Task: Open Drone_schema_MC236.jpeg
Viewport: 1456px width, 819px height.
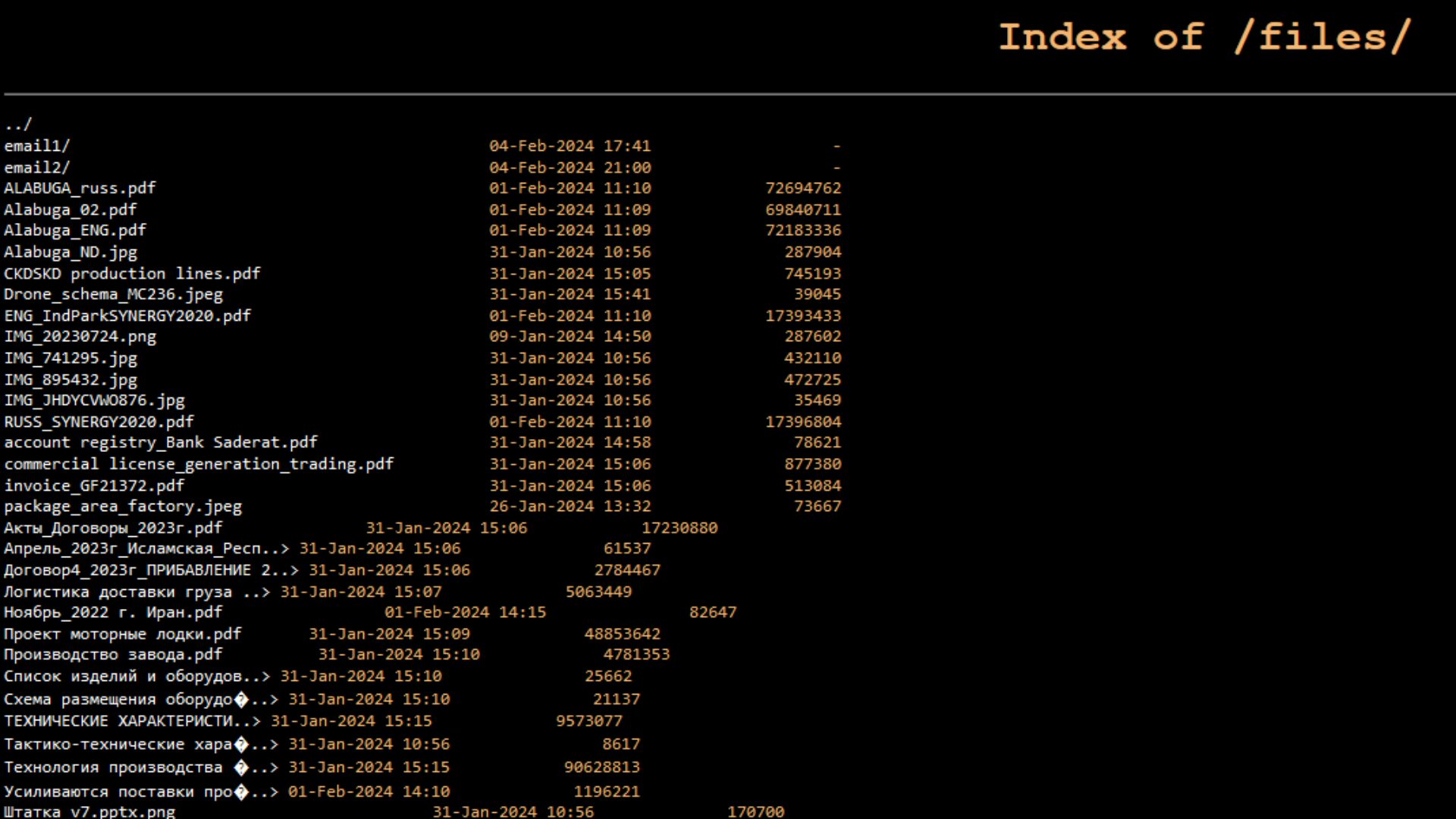Action: 114,294
